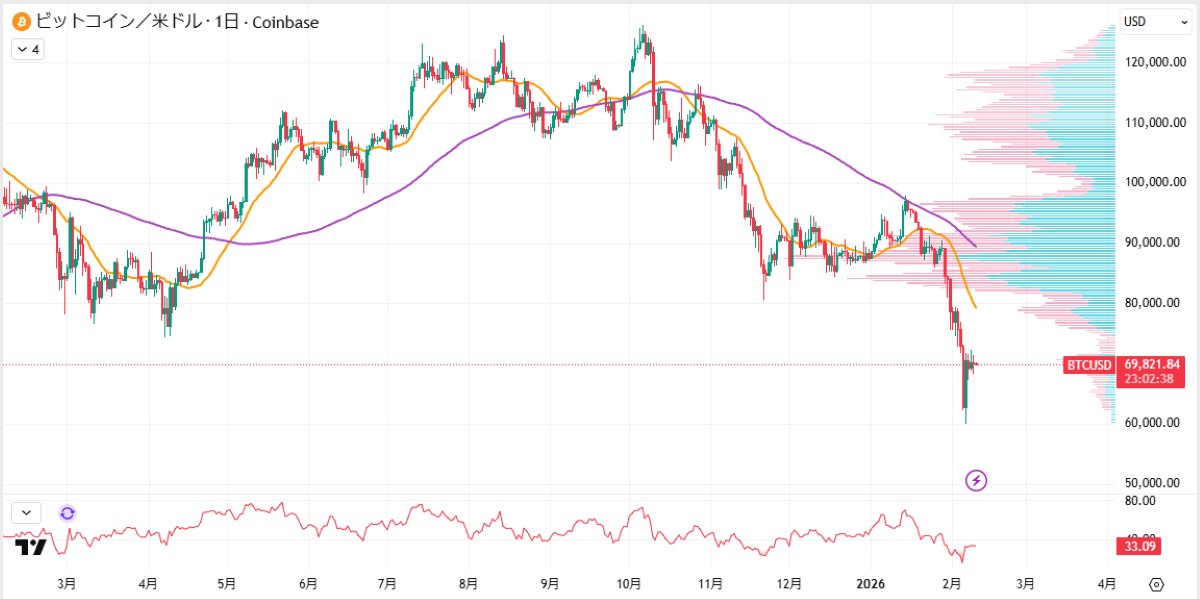
Task: Click the 10月 time axis label
Action: click(629, 583)
